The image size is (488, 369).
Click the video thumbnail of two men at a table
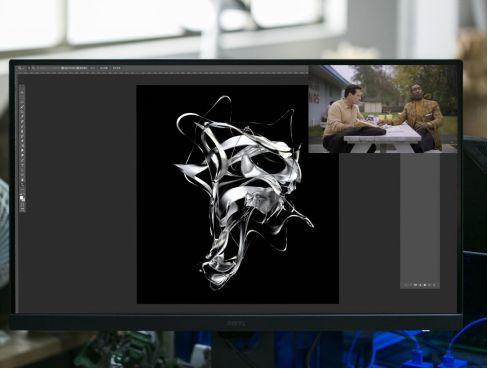[383, 109]
